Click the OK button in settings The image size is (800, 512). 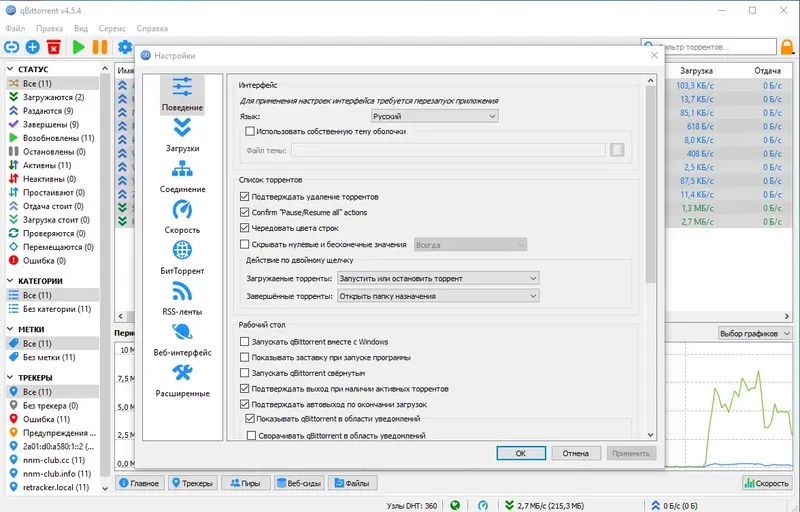(x=521, y=453)
